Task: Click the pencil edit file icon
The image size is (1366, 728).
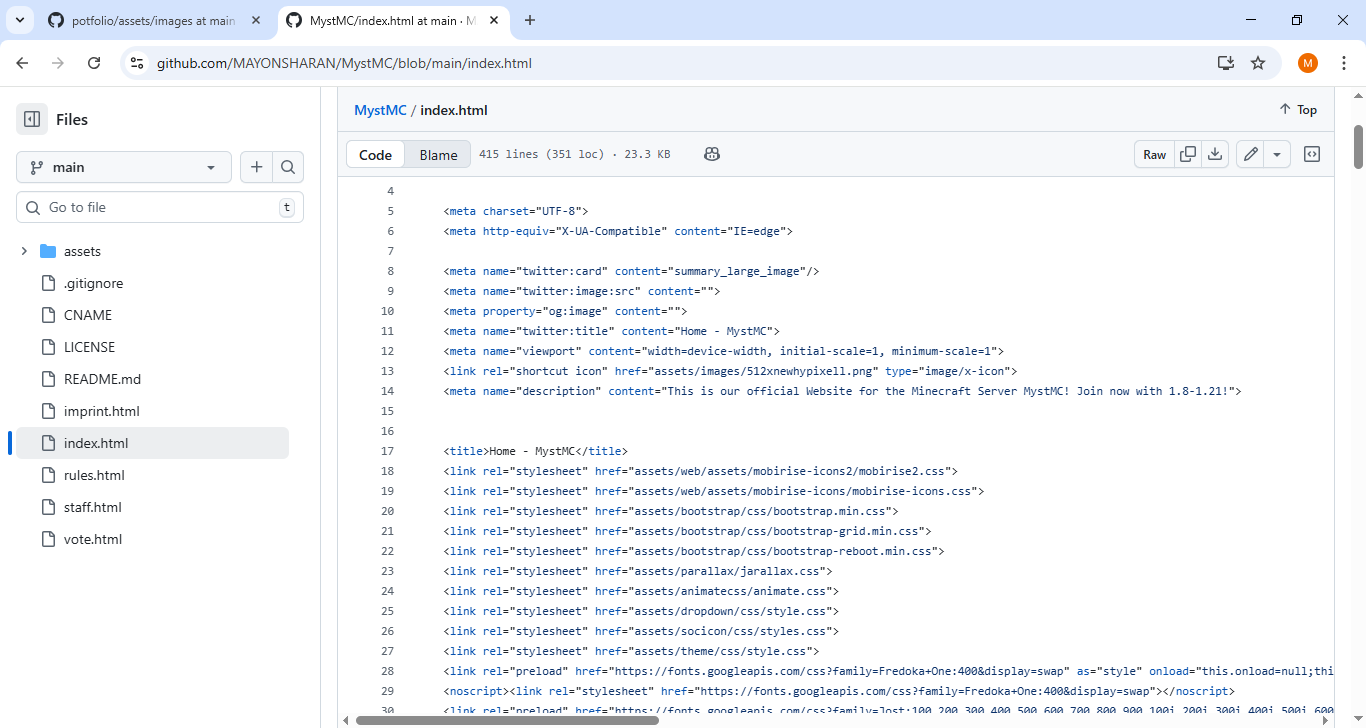Action: coord(1250,154)
